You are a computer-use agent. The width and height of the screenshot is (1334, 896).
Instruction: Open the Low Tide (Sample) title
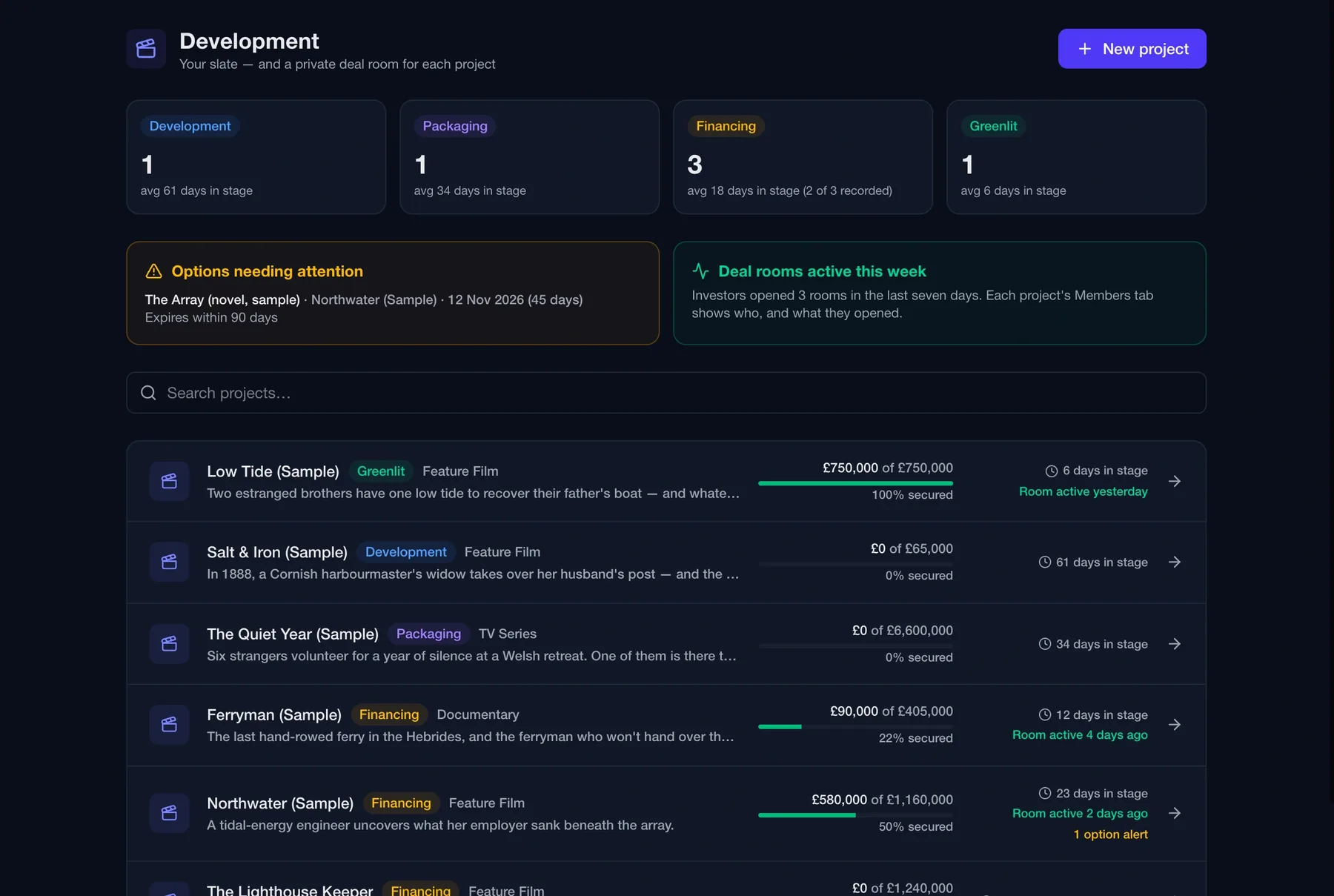(x=273, y=471)
